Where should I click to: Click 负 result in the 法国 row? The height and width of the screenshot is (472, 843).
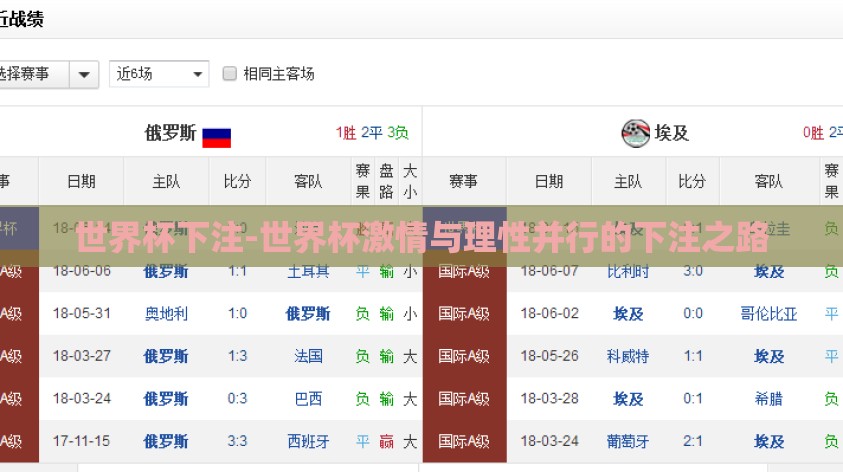pos(362,356)
